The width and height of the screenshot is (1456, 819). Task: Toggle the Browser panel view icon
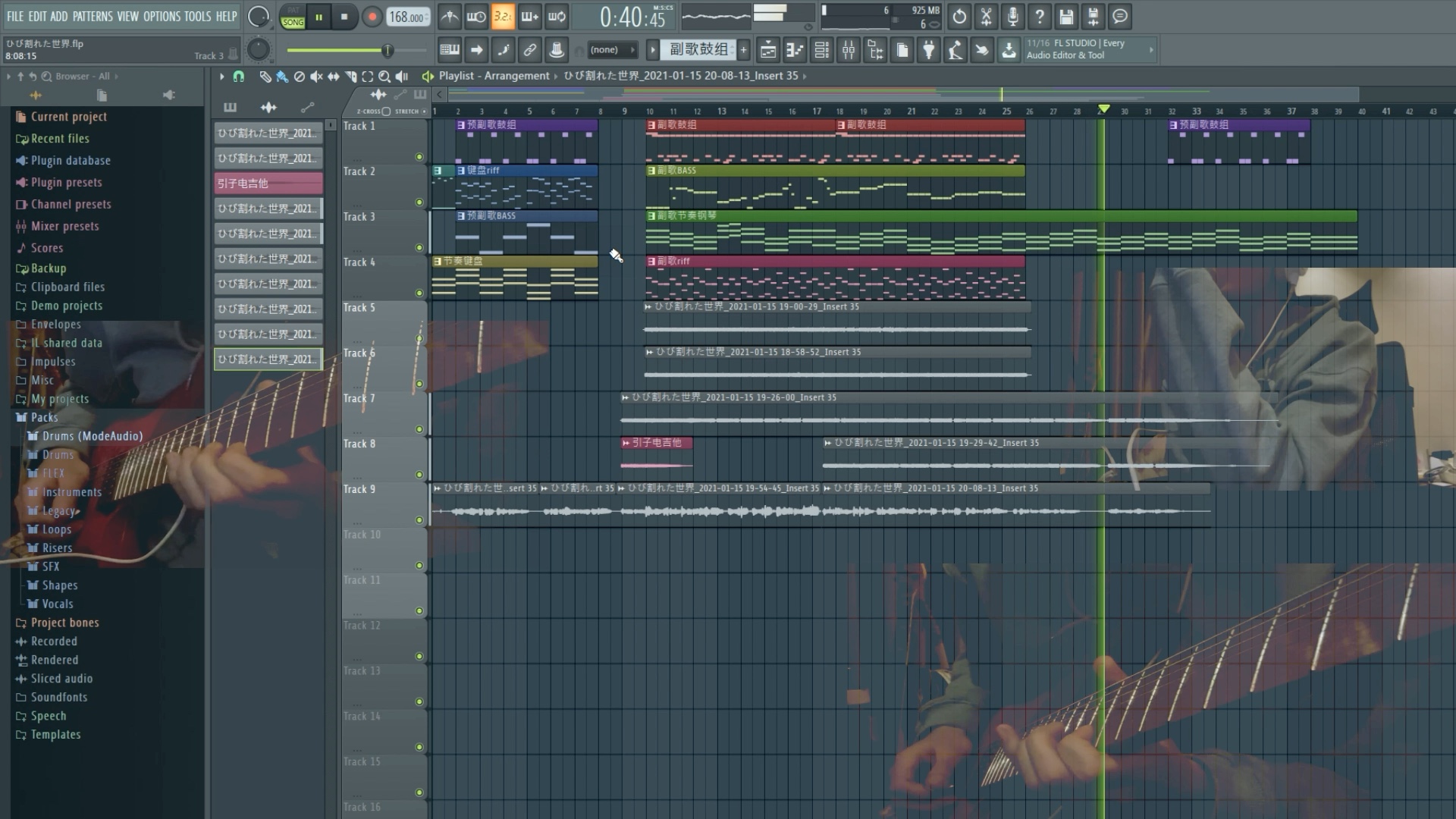pos(875,50)
